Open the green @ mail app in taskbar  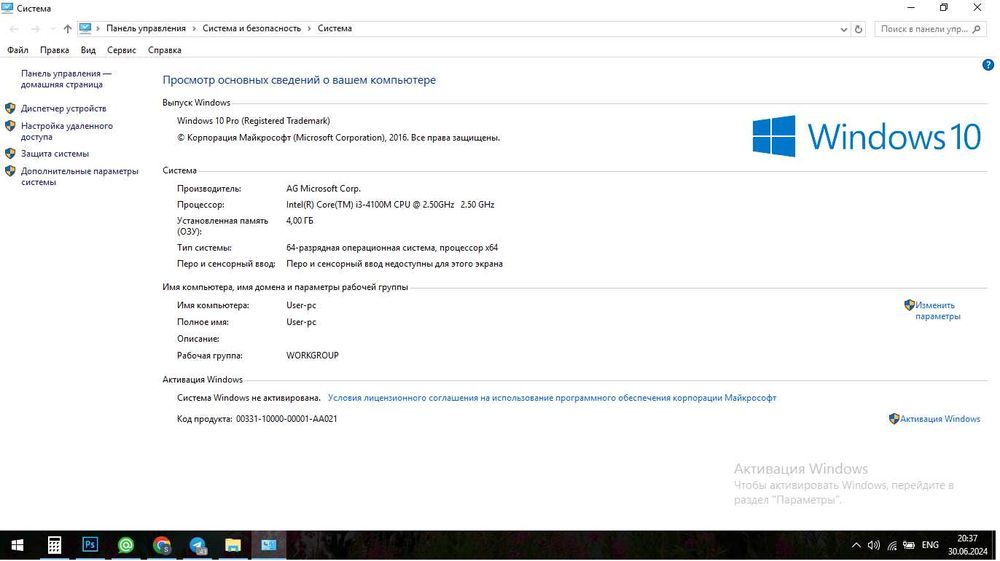(x=126, y=545)
